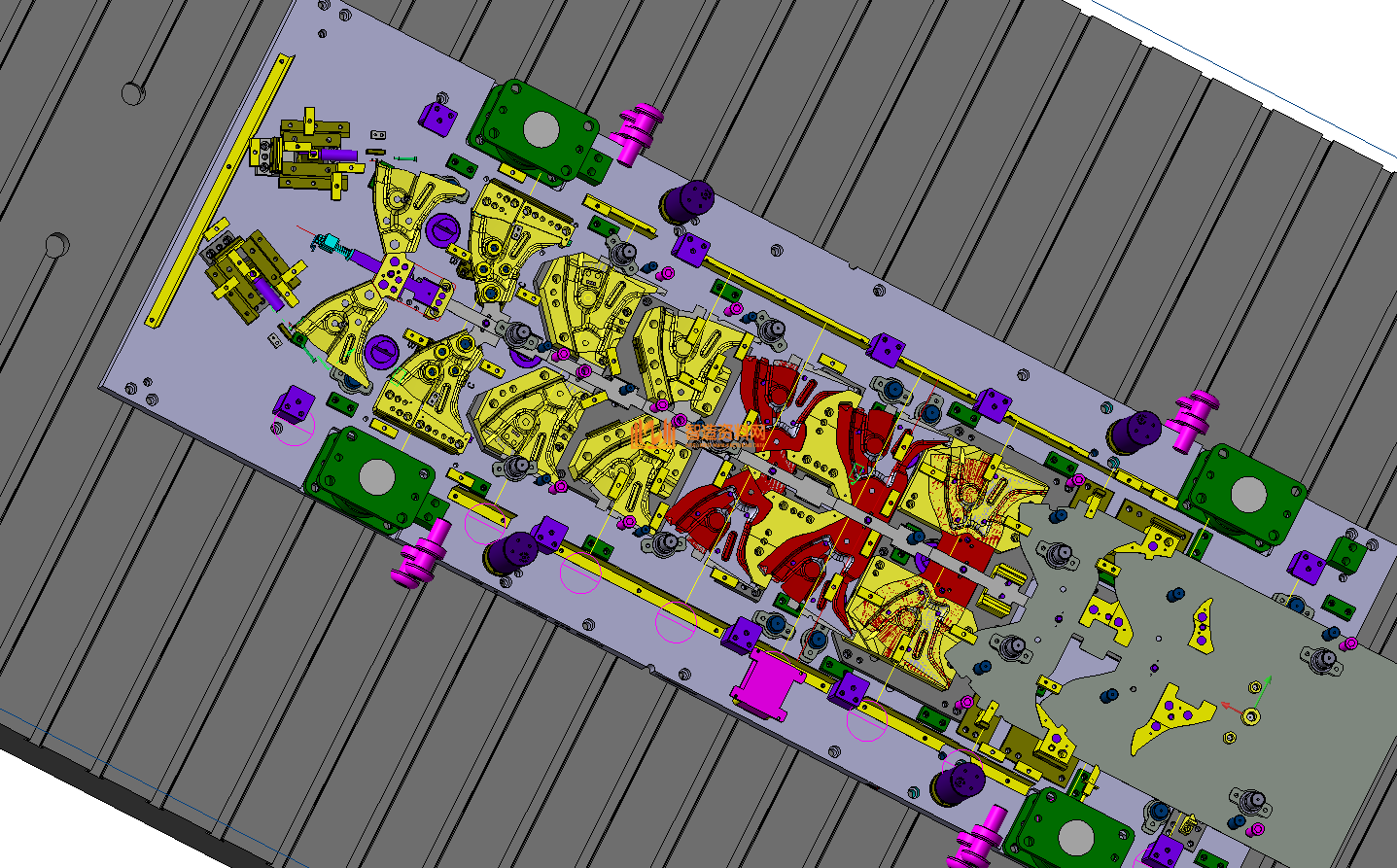Select the topmost green guide post block
Image resolution: width=1397 pixels, height=868 pixels.
pos(538,130)
